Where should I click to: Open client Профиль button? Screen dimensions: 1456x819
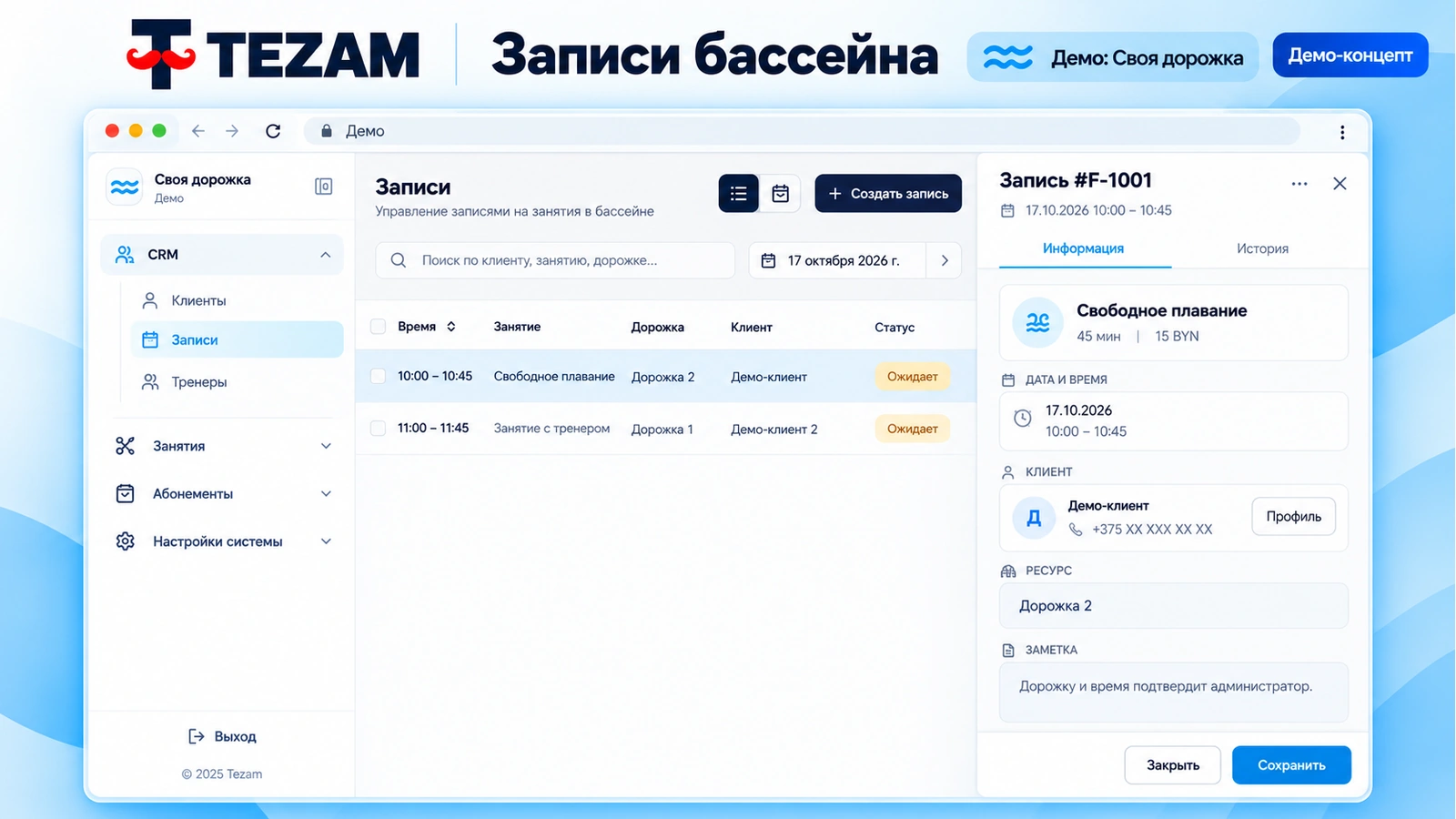click(1293, 516)
